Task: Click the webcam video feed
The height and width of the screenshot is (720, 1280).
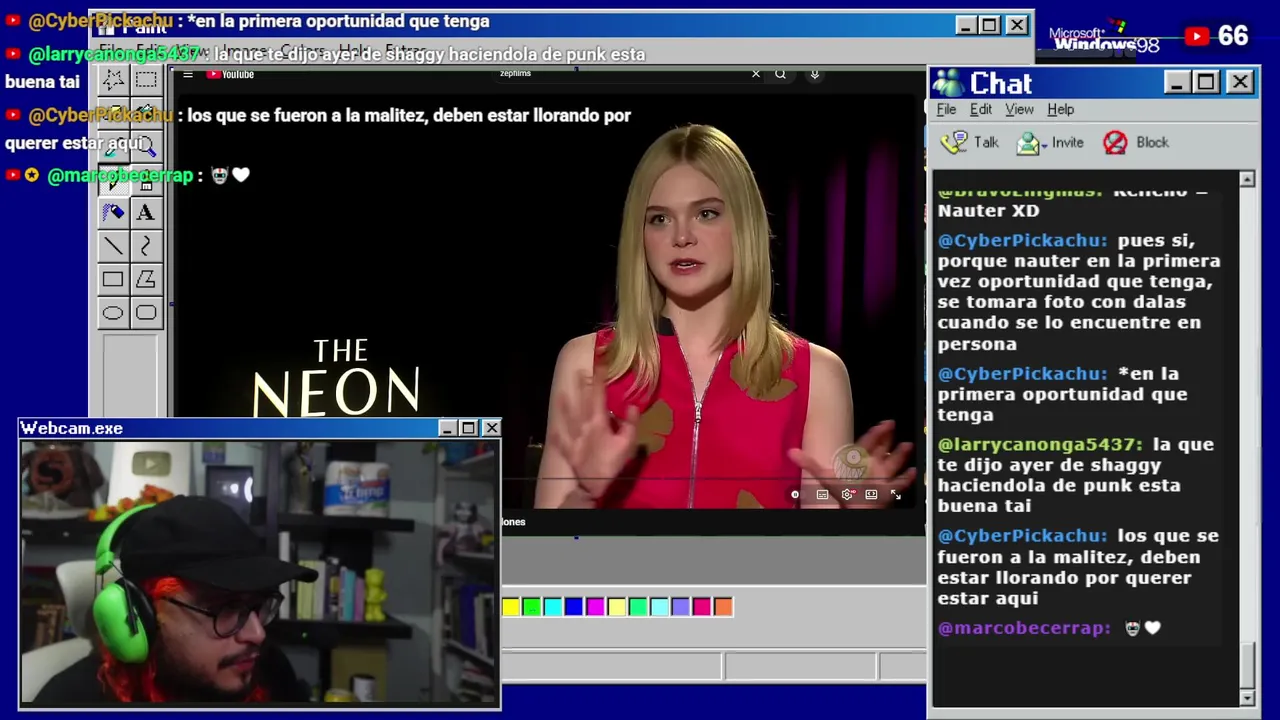Action: (x=260, y=573)
